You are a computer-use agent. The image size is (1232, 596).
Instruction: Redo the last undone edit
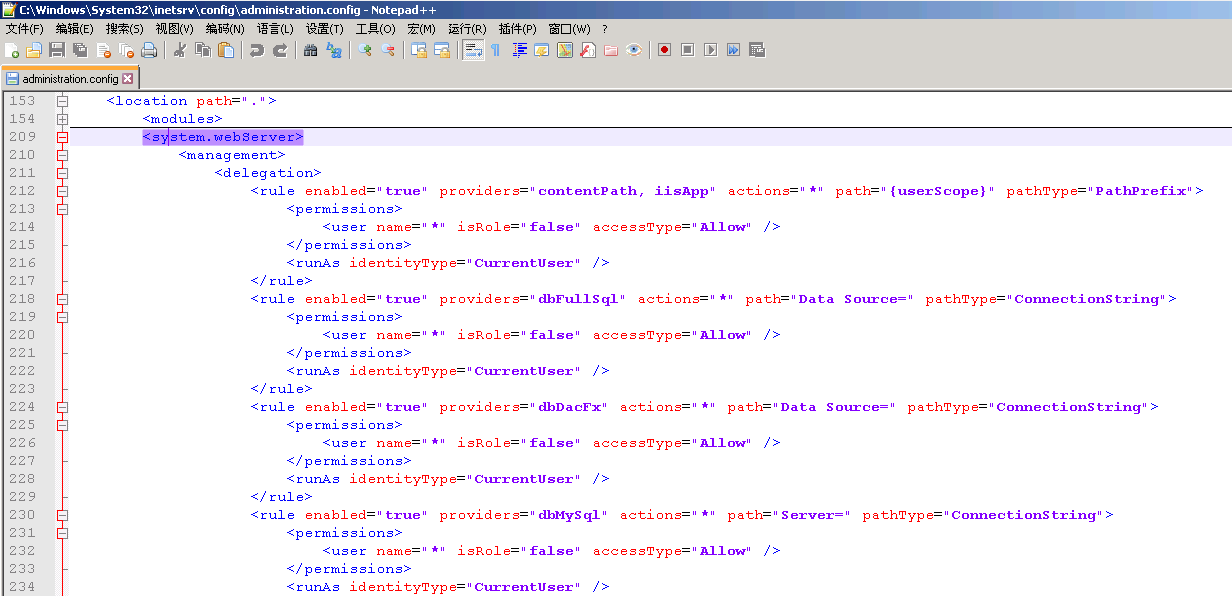coord(280,50)
